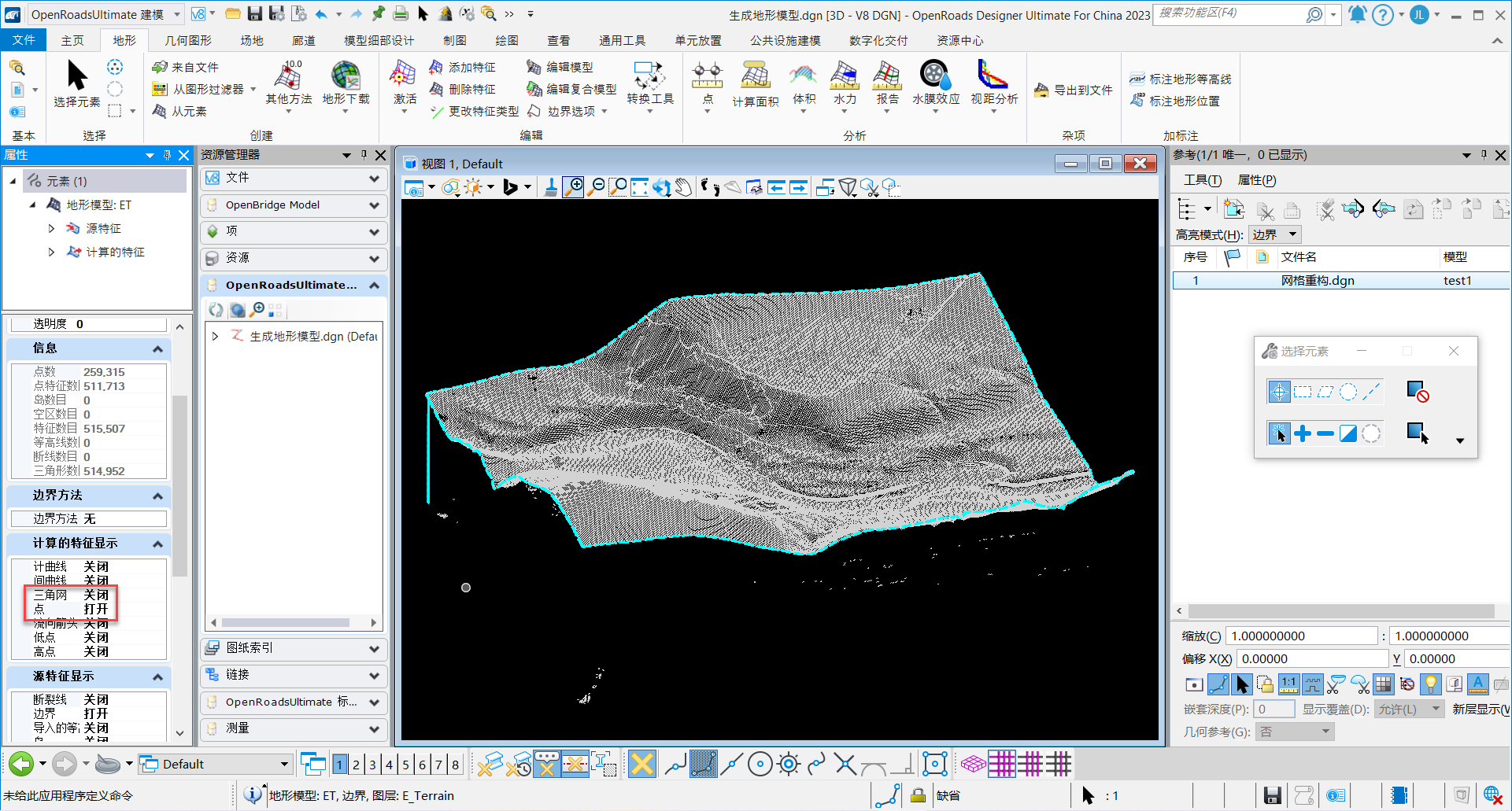Switch to the 几何图形 ribbon tab
This screenshot has width=1512, height=811.
tap(188, 40)
